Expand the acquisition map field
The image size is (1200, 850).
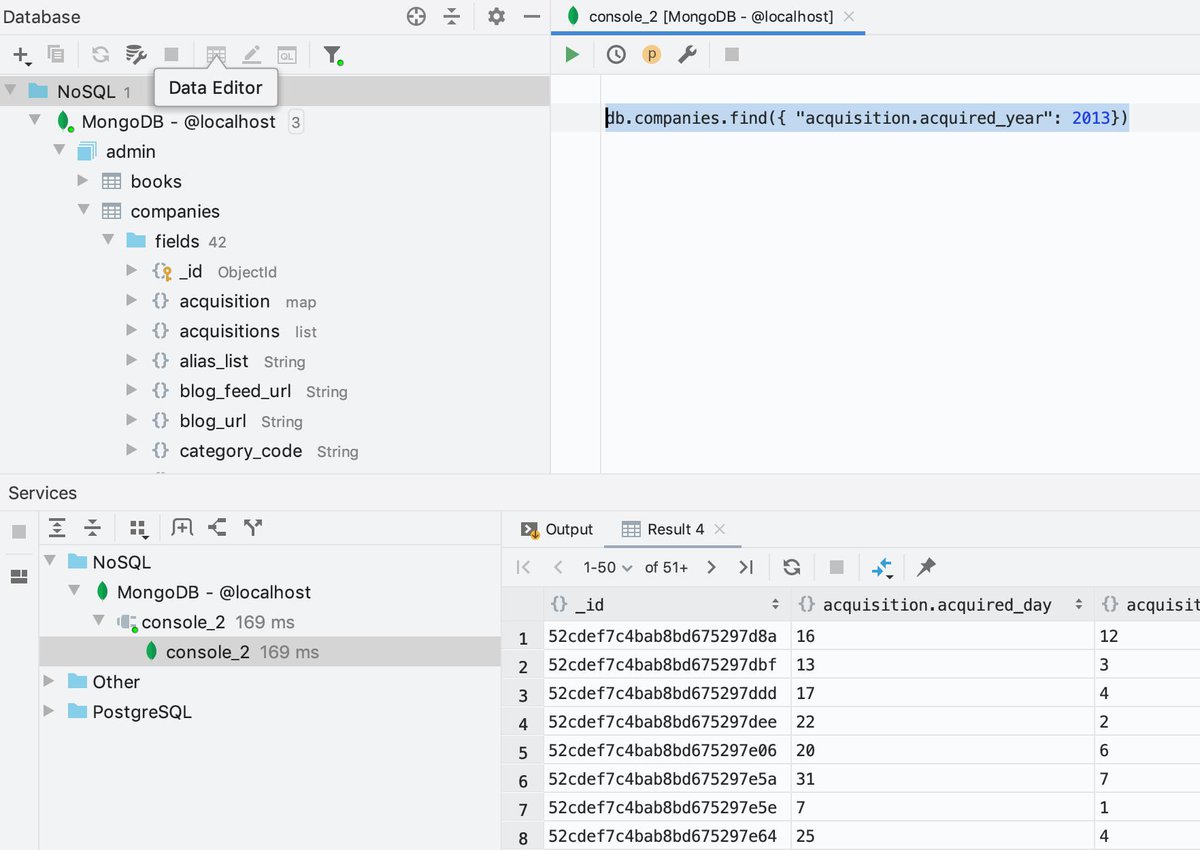click(x=132, y=301)
